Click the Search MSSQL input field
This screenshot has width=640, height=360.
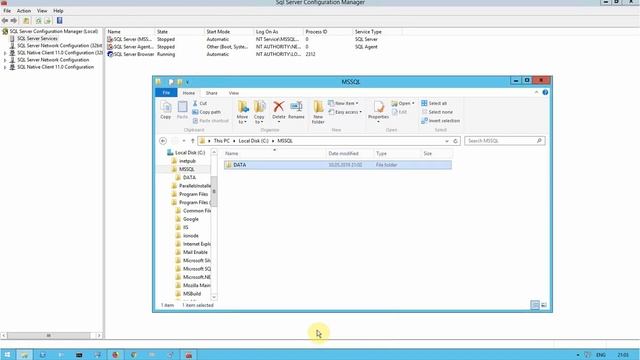coord(504,141)
